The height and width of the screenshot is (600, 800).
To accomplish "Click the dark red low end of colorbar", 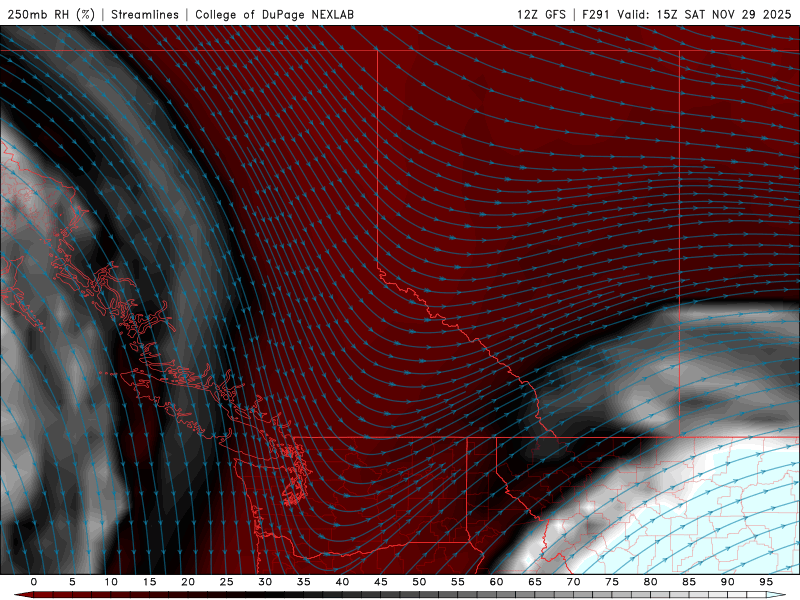I will click(23, 595).
